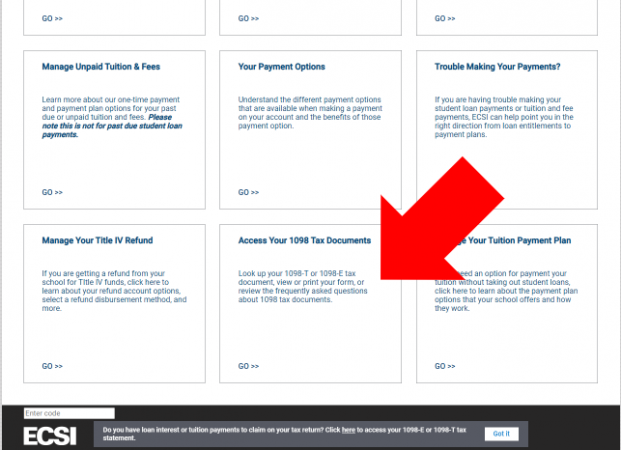This screenshot has width=621, height=450.
Task: Click the 'here' link in tax banner
Action: (x=348, y=430)
